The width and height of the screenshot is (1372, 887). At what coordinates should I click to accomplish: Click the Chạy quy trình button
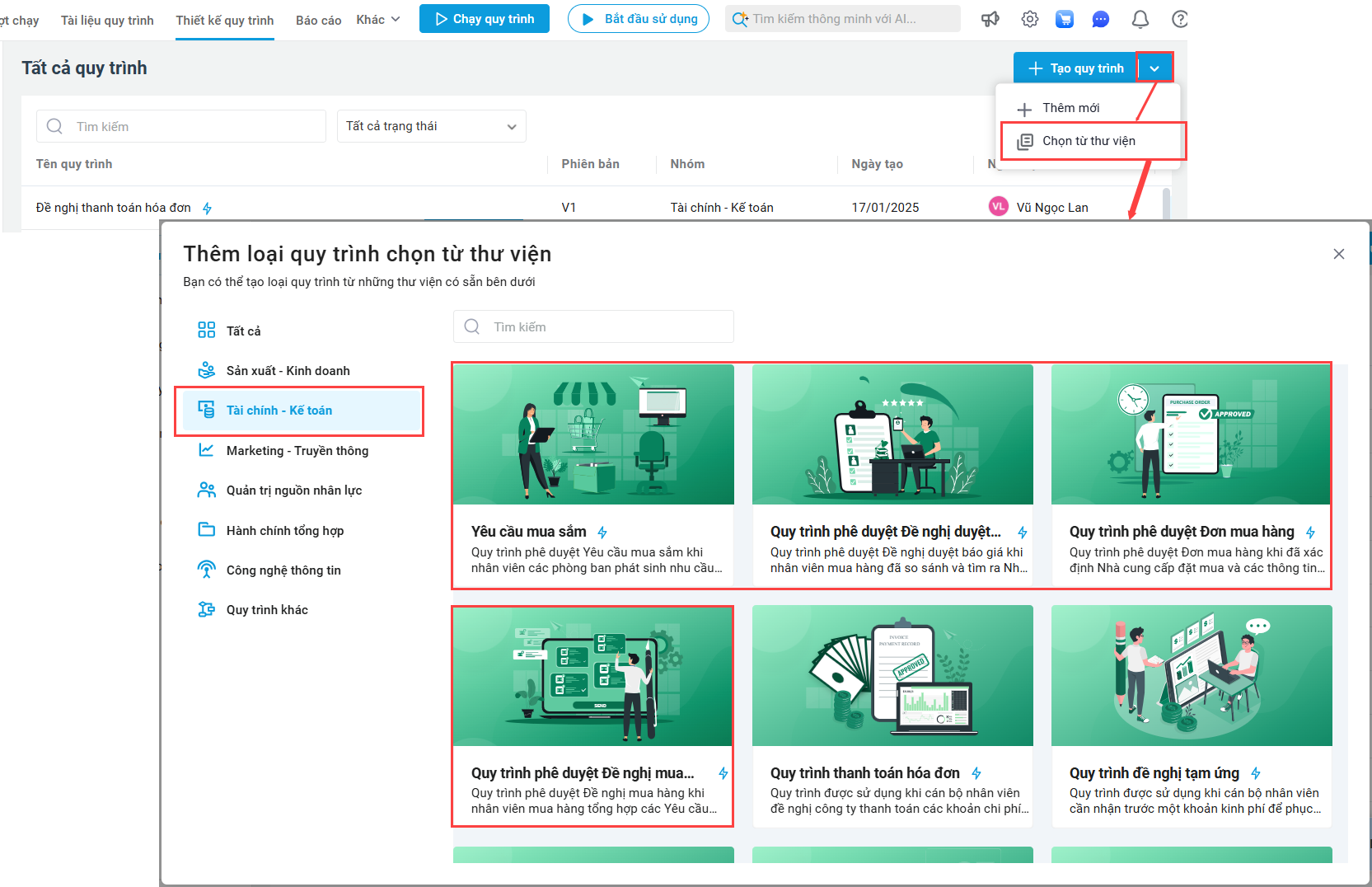coord(484,19)
